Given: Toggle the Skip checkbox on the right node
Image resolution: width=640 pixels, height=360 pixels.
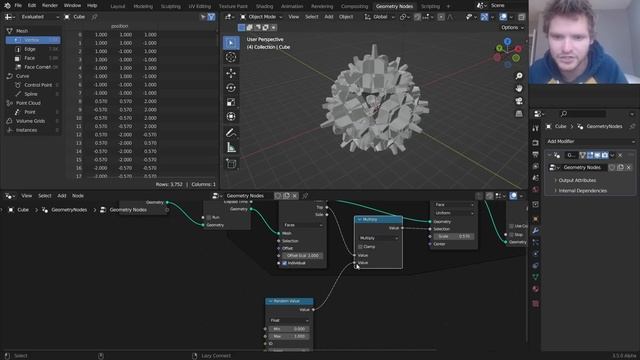Looking at the screenshot, I should coord(511,235).
